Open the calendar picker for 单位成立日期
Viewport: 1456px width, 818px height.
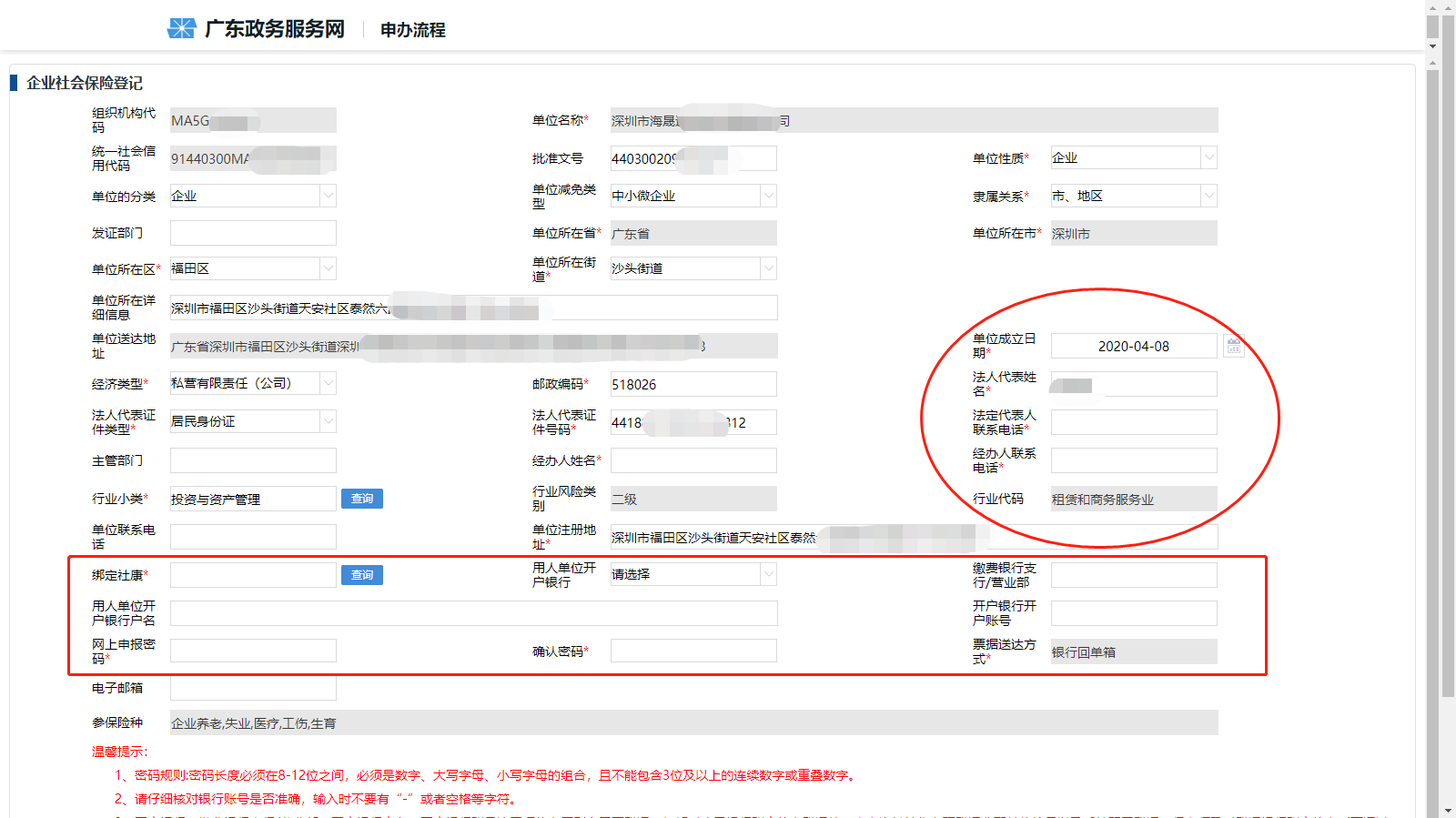click(1233, 346)
